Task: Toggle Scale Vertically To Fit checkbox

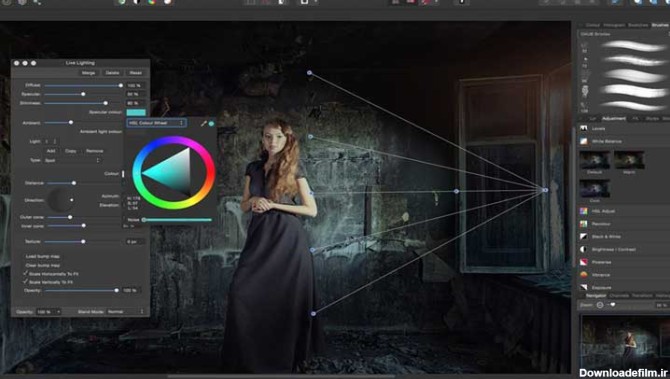Action: tap(26, 282)
